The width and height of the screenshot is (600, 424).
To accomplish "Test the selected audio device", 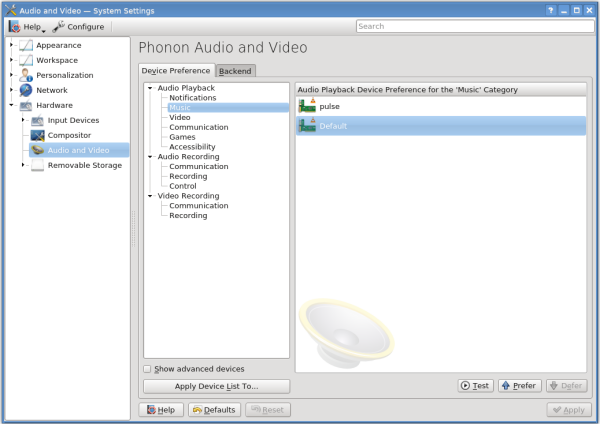I will pyautogui.click(x=475, y=385).
